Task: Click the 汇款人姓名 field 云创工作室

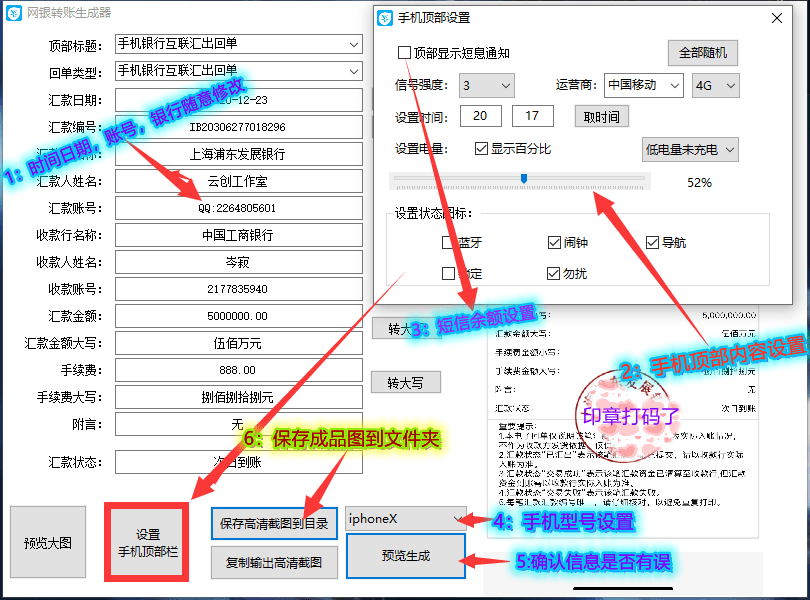Action: 239,181
